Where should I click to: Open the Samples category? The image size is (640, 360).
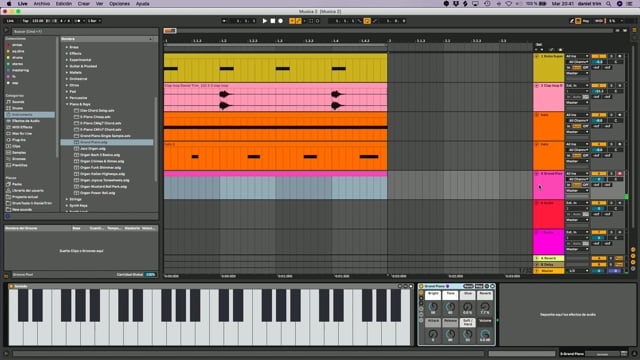click(19, 153)
